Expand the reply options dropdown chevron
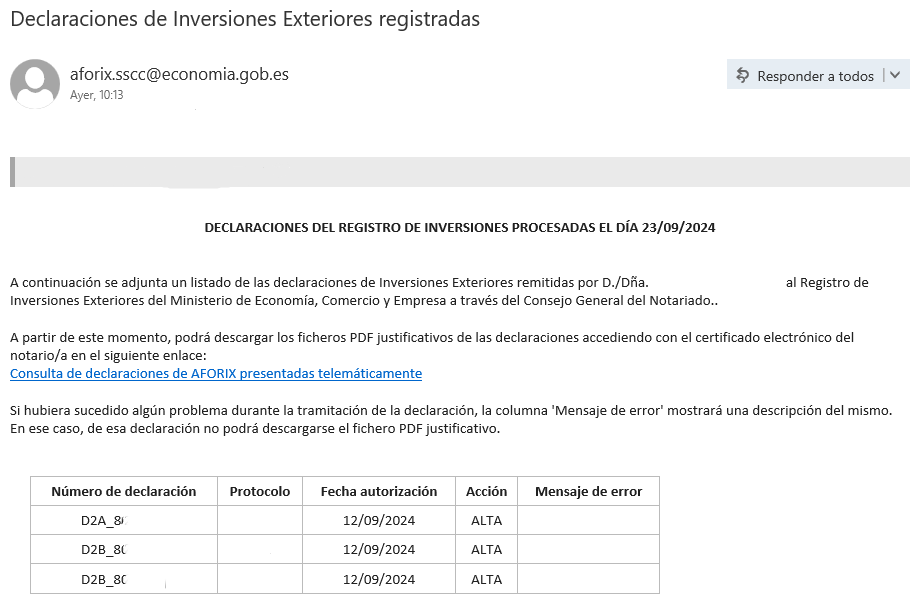917x612 pixels. click(x=895, y=75)
